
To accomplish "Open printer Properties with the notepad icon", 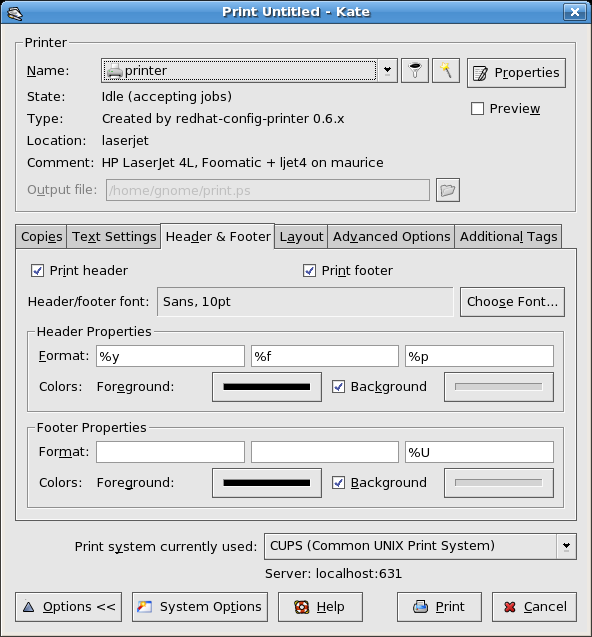I will [x=516, y=73].
